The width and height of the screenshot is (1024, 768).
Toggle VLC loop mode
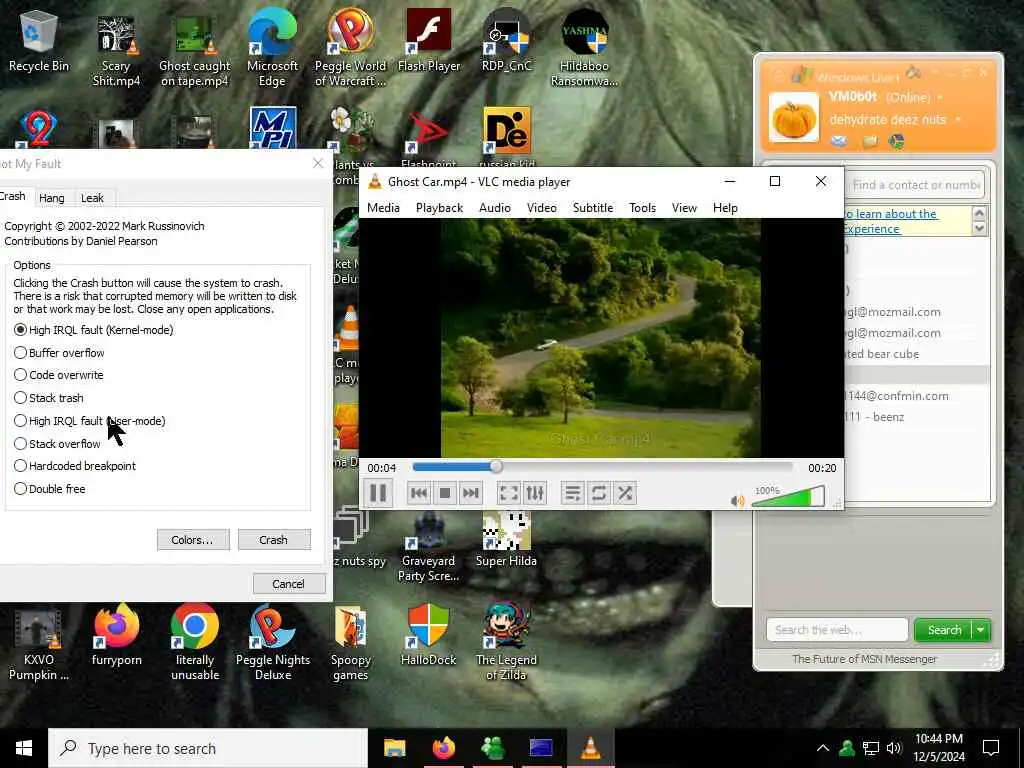tap(599, 493)
